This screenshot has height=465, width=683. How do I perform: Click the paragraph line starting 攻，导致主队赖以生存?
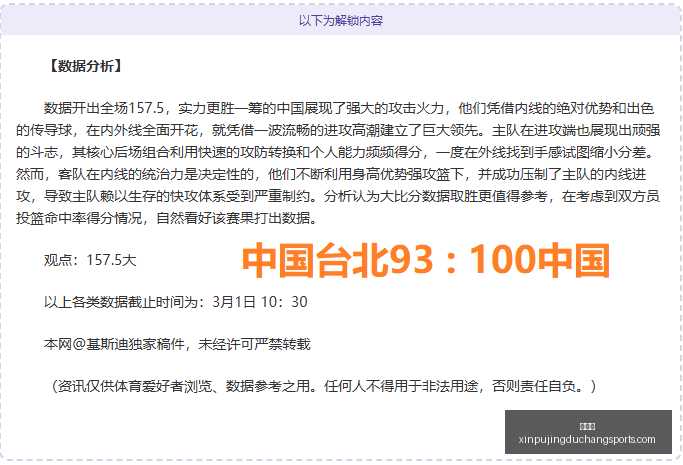coord(338,196)
